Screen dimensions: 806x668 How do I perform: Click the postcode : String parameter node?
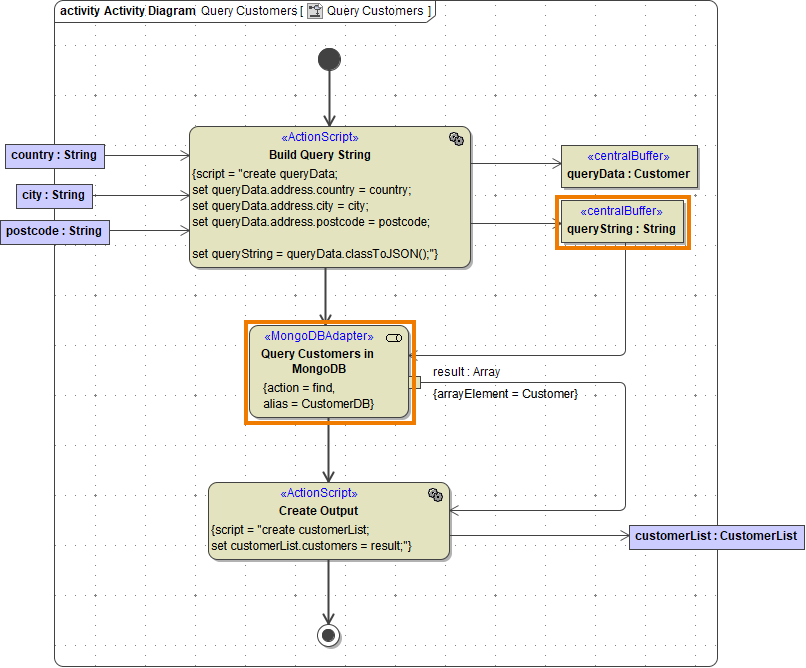point(55,231)
